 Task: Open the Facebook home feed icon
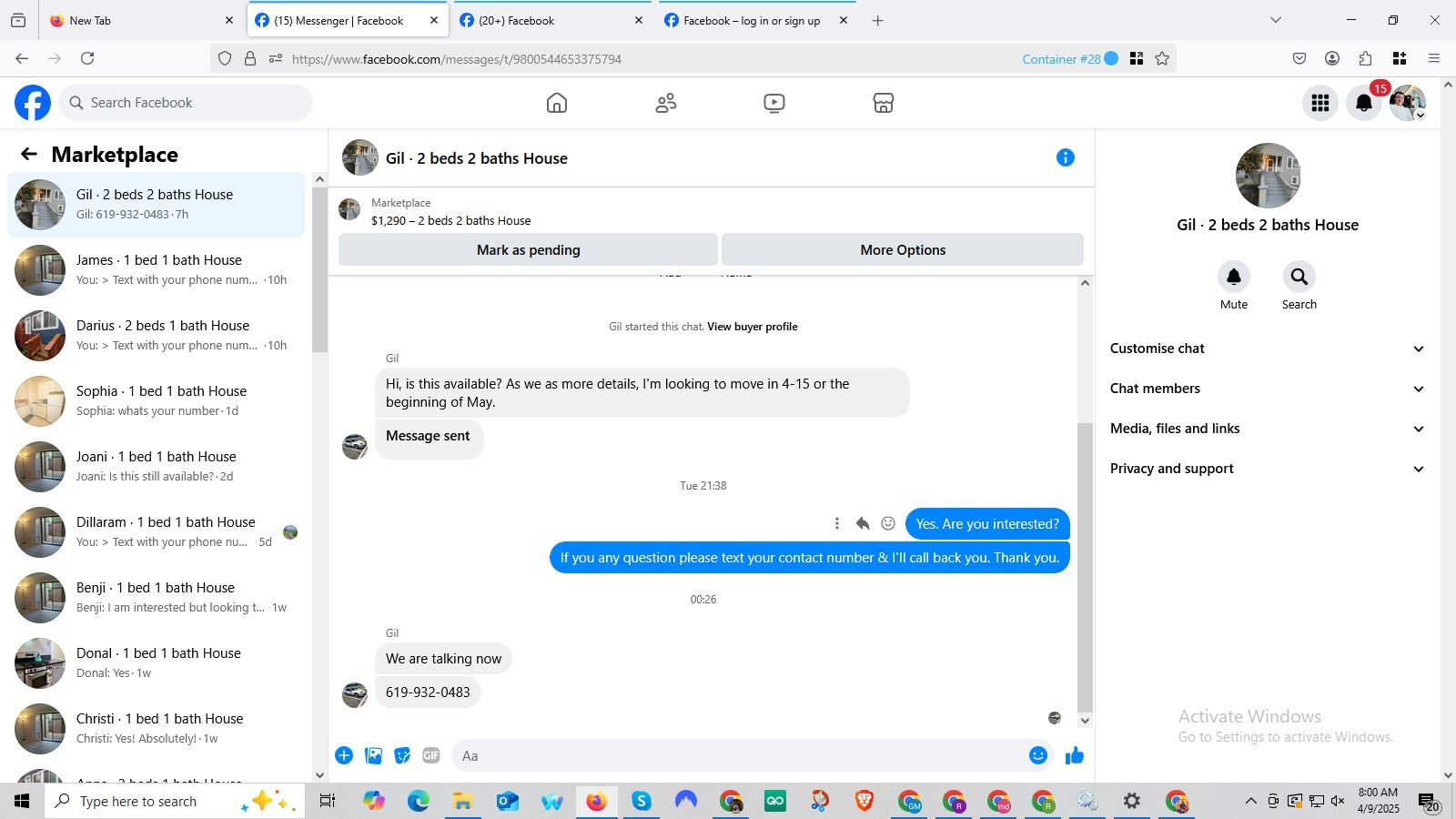tap(557, 103)
